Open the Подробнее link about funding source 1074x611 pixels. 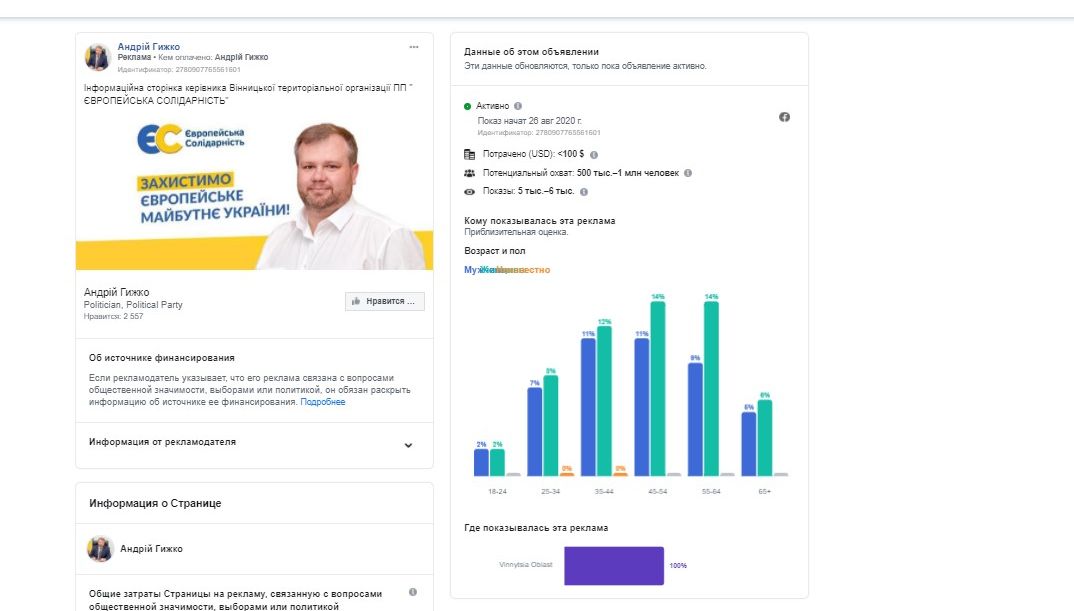(x=323, y=402)
